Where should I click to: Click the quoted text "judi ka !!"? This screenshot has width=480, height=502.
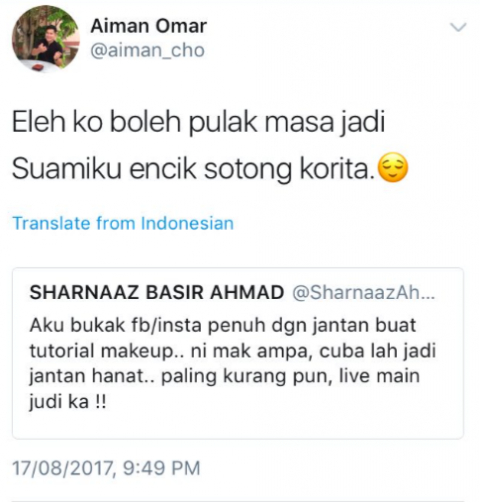(68, 402)
